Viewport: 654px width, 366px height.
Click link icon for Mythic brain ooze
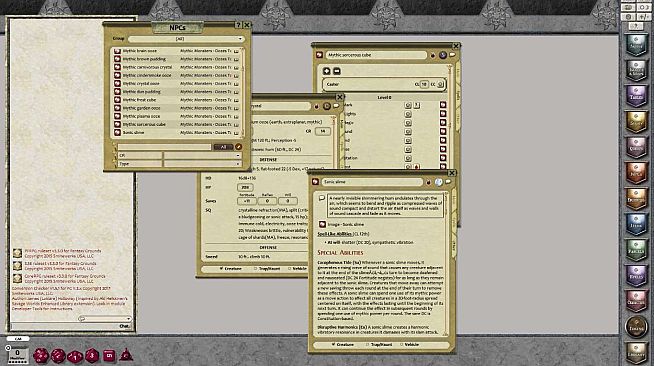click(x=117, y=51)
